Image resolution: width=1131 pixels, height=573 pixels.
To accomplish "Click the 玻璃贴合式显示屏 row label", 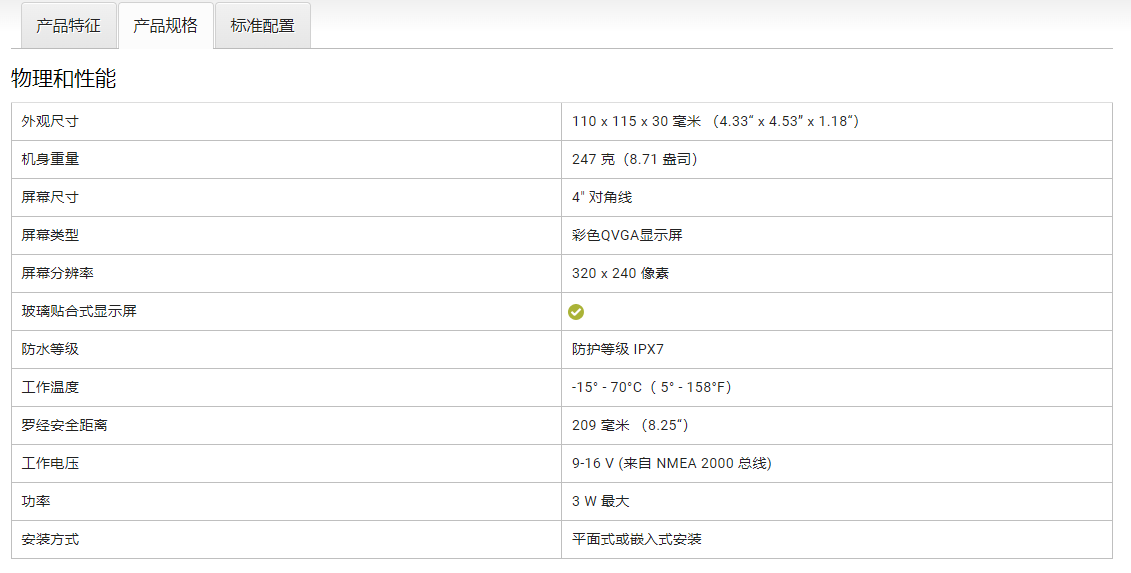I will point(78,311).
